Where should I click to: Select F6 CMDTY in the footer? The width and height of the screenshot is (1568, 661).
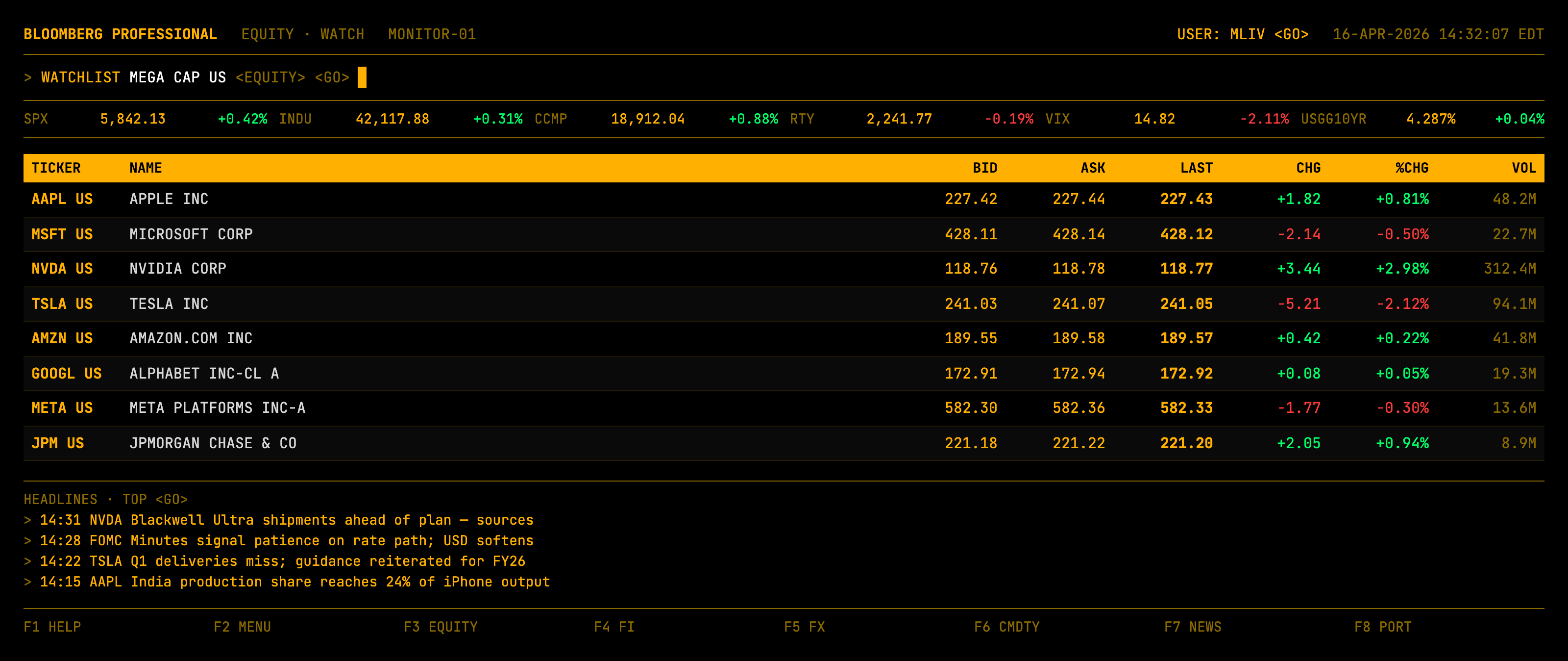(1007, 627)
